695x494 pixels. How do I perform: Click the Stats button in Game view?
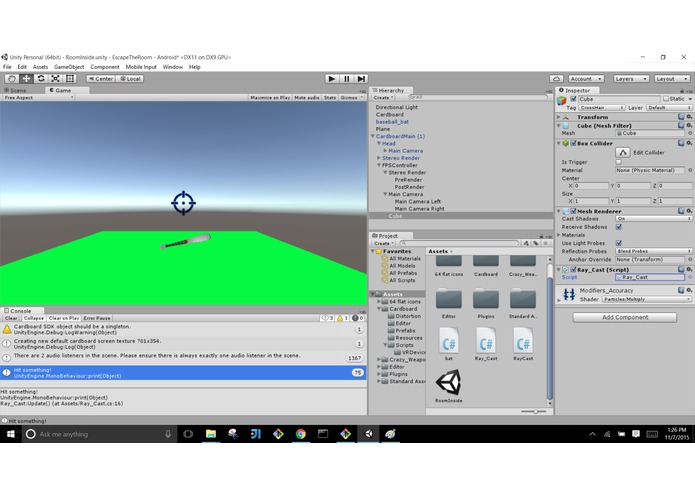click(330, 97)
